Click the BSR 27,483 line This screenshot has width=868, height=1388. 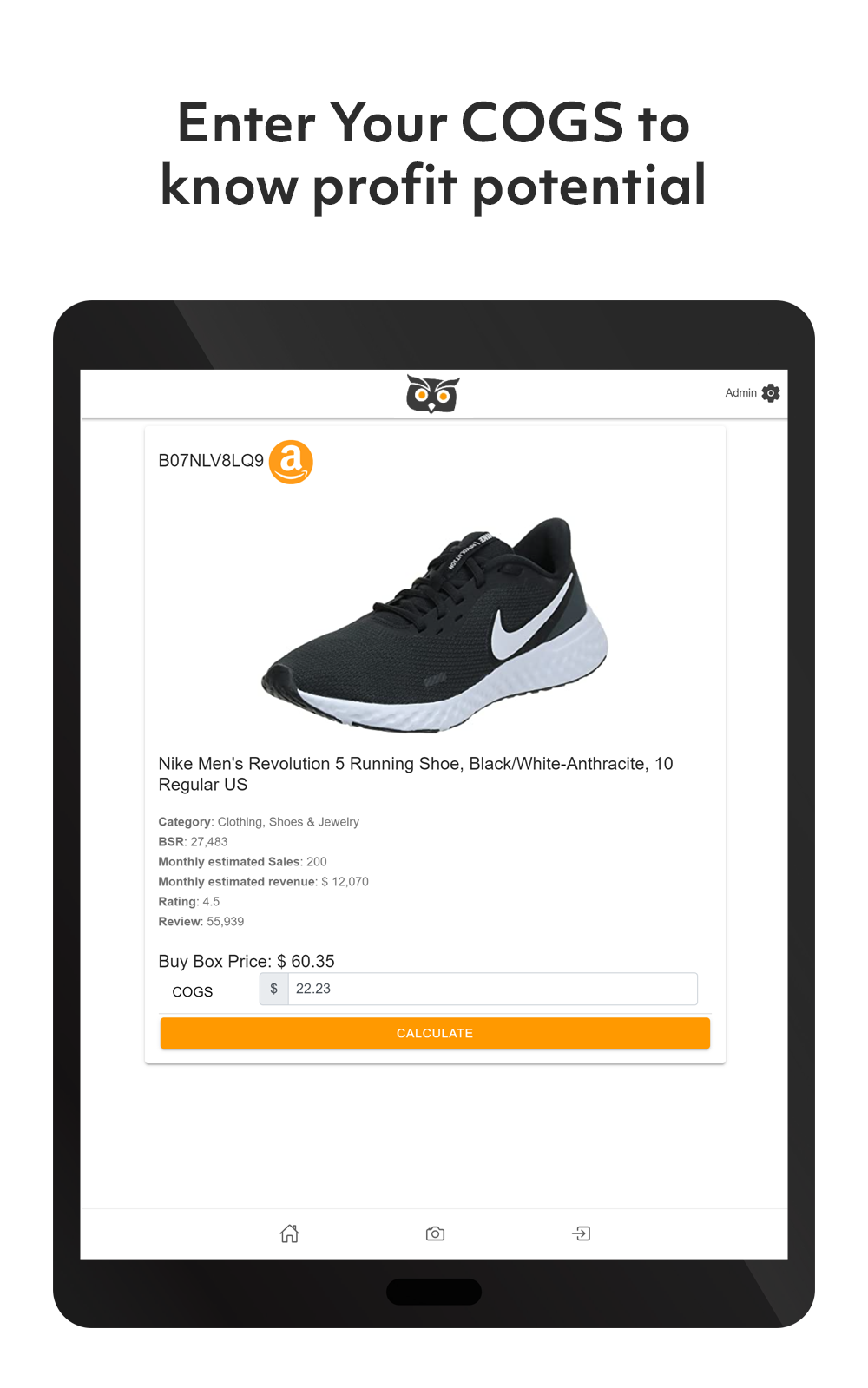click(x=193, y=842)
